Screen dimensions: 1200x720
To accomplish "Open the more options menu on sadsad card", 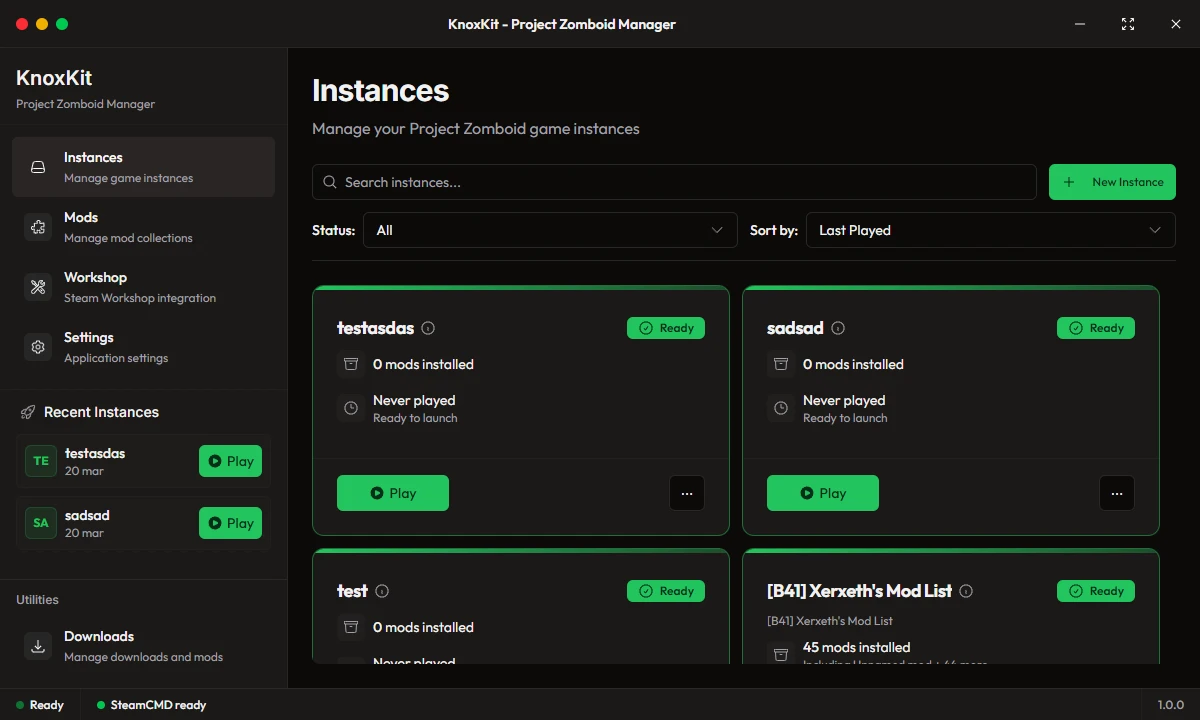I will point(1117,493).
